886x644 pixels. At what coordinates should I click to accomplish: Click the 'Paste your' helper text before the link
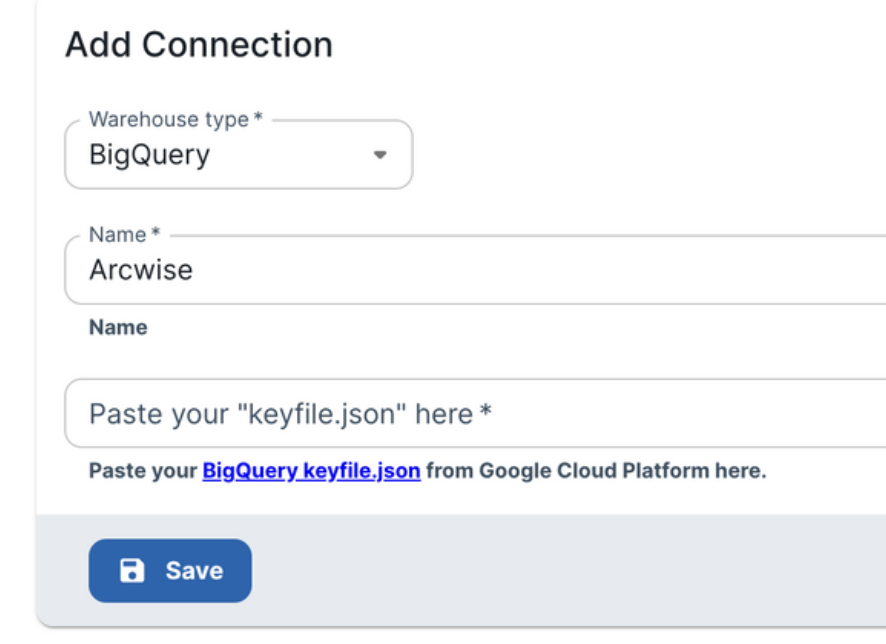(143, 470)
